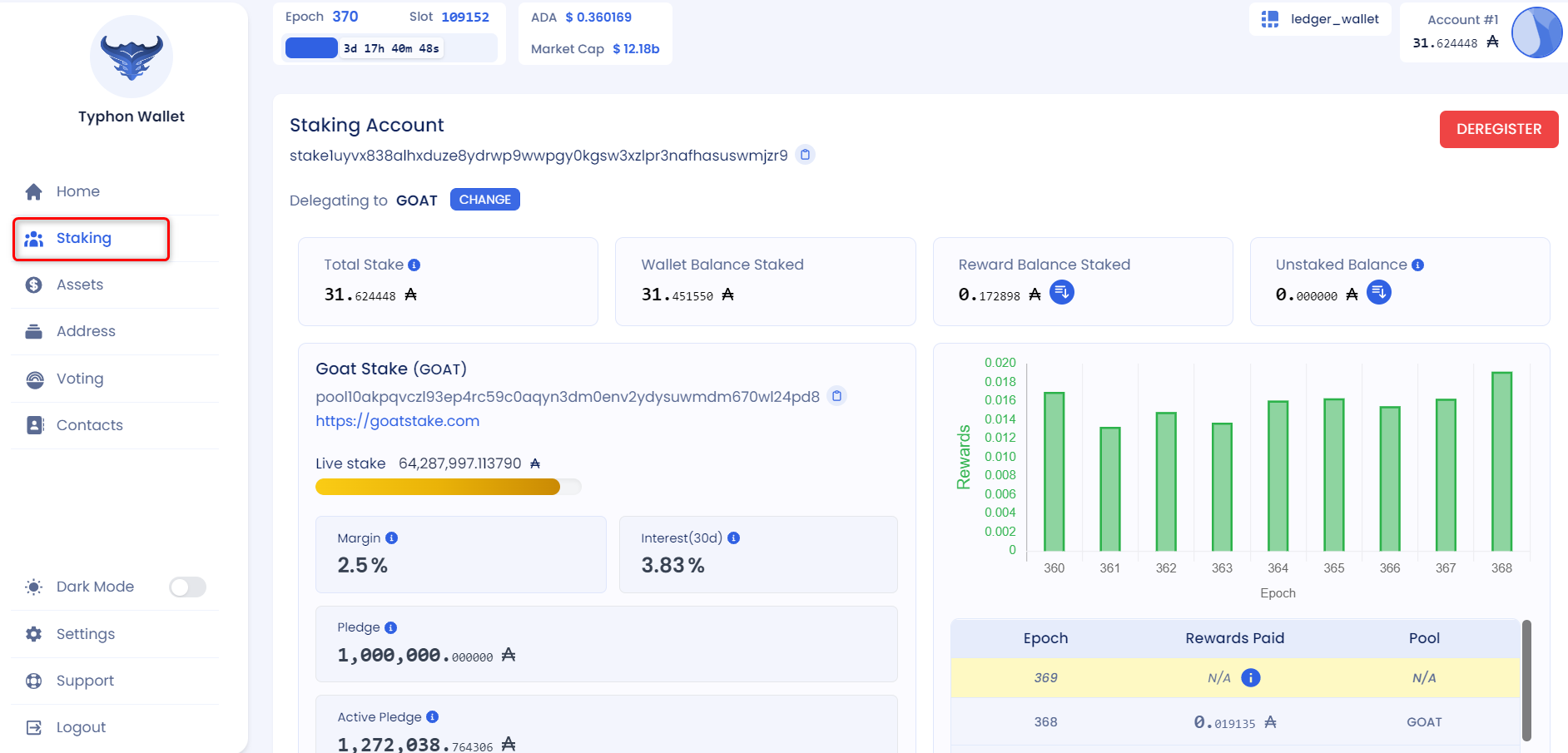This screenshot has height=753, width=1568.
Task: Open the Address menu item
Action: (115, 331)
